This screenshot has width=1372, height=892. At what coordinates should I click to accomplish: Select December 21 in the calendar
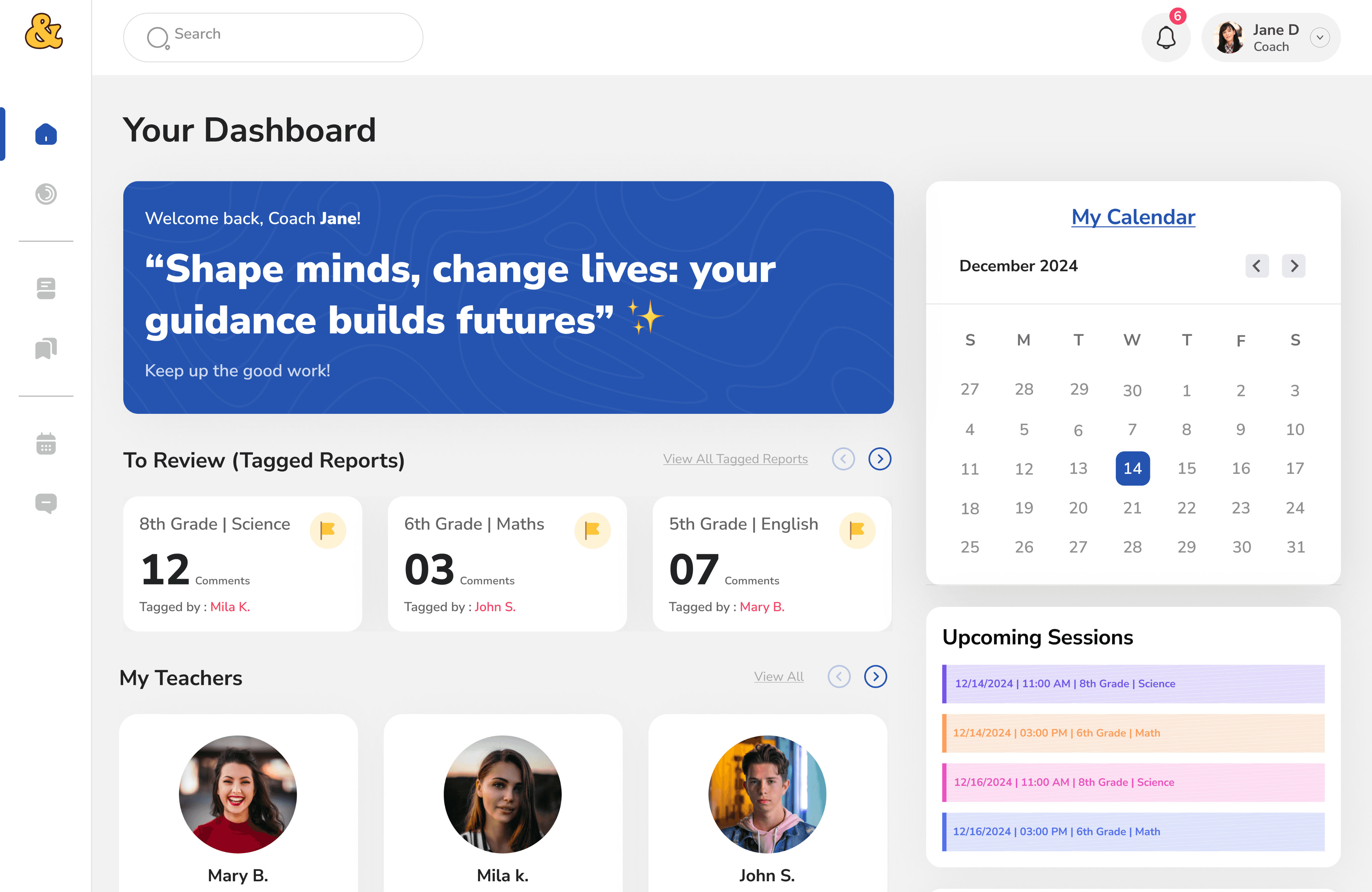tap(1132, 508)
